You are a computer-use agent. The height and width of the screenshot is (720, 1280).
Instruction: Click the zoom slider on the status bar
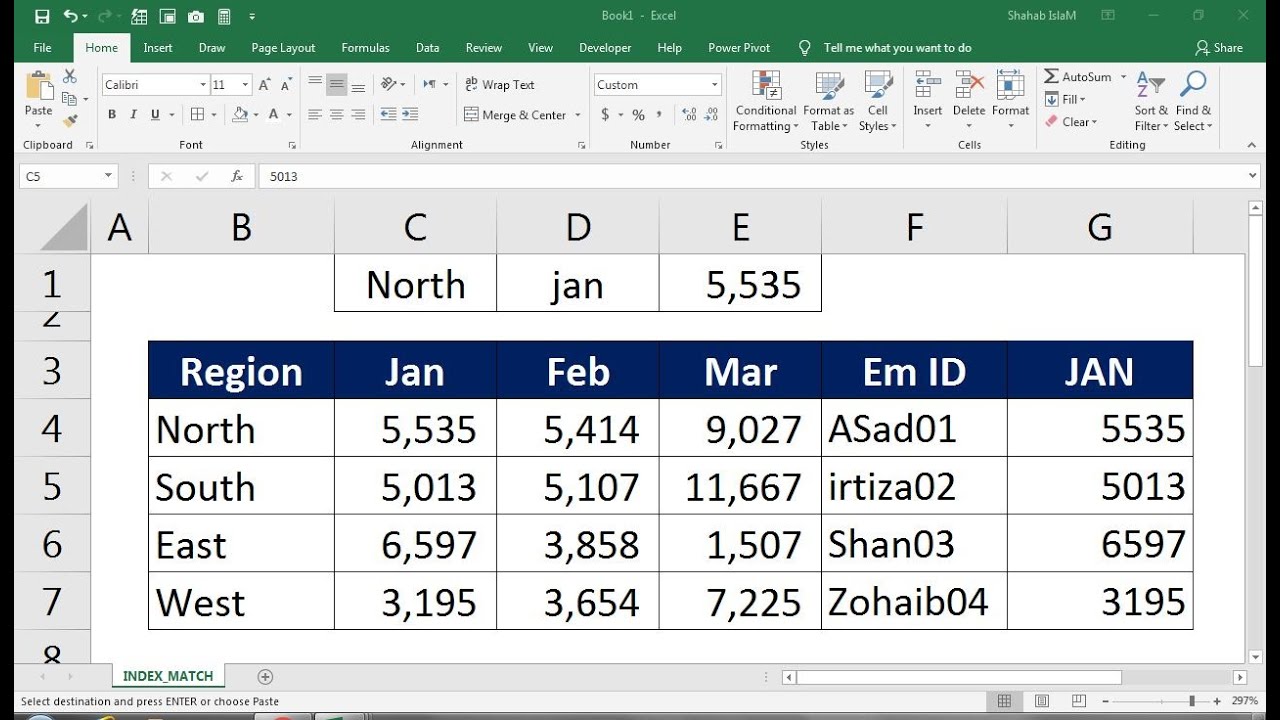1192,701
